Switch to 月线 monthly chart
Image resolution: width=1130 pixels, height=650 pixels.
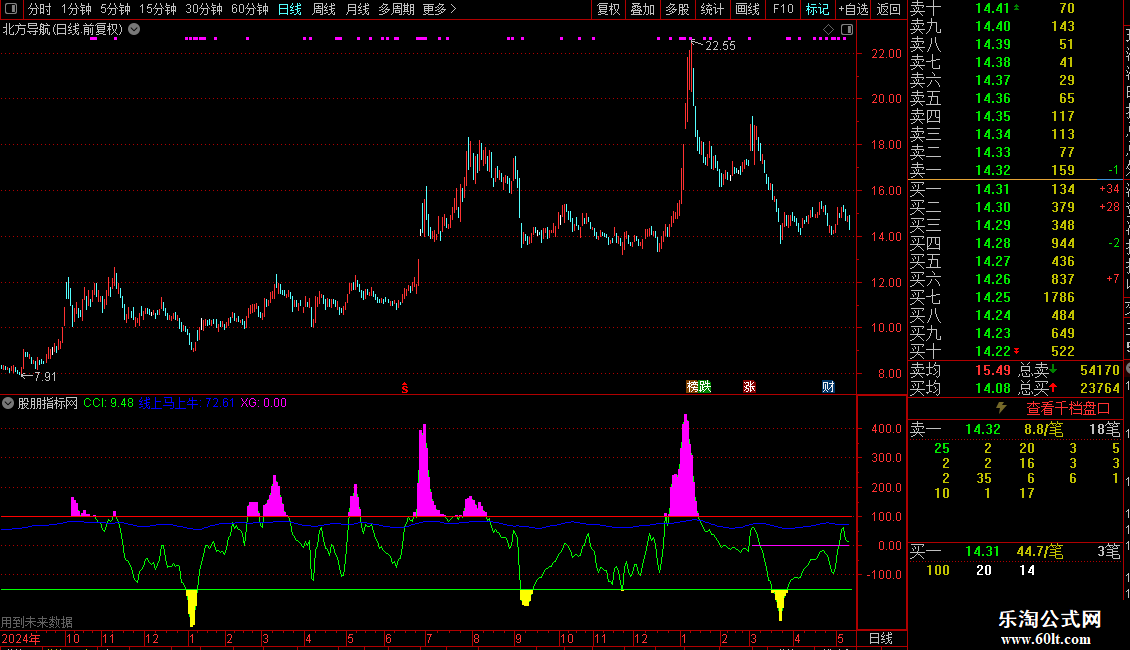pyautogui.click(x=357, y=9)
